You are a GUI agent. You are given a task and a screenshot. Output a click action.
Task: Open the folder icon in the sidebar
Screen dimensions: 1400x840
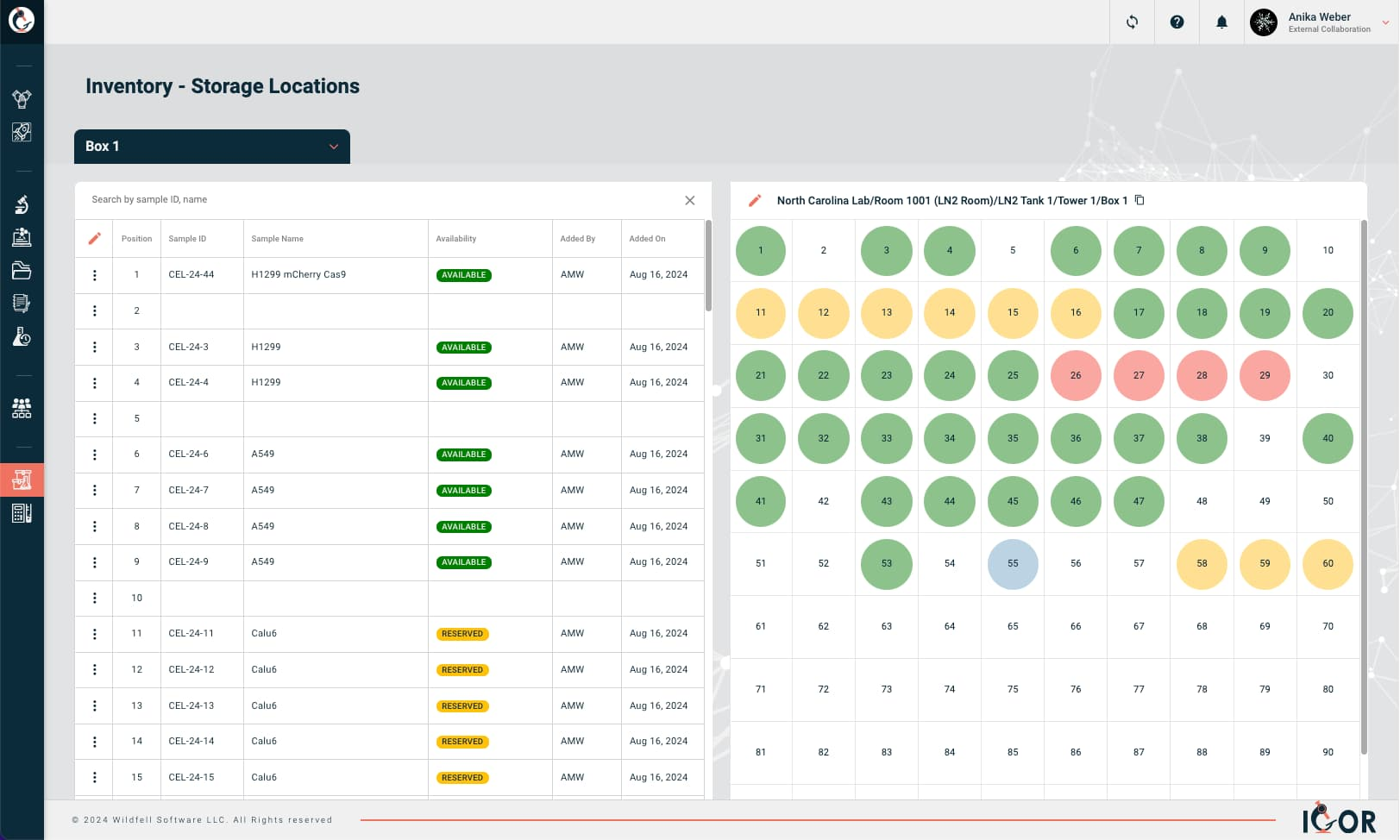point(21,271)
